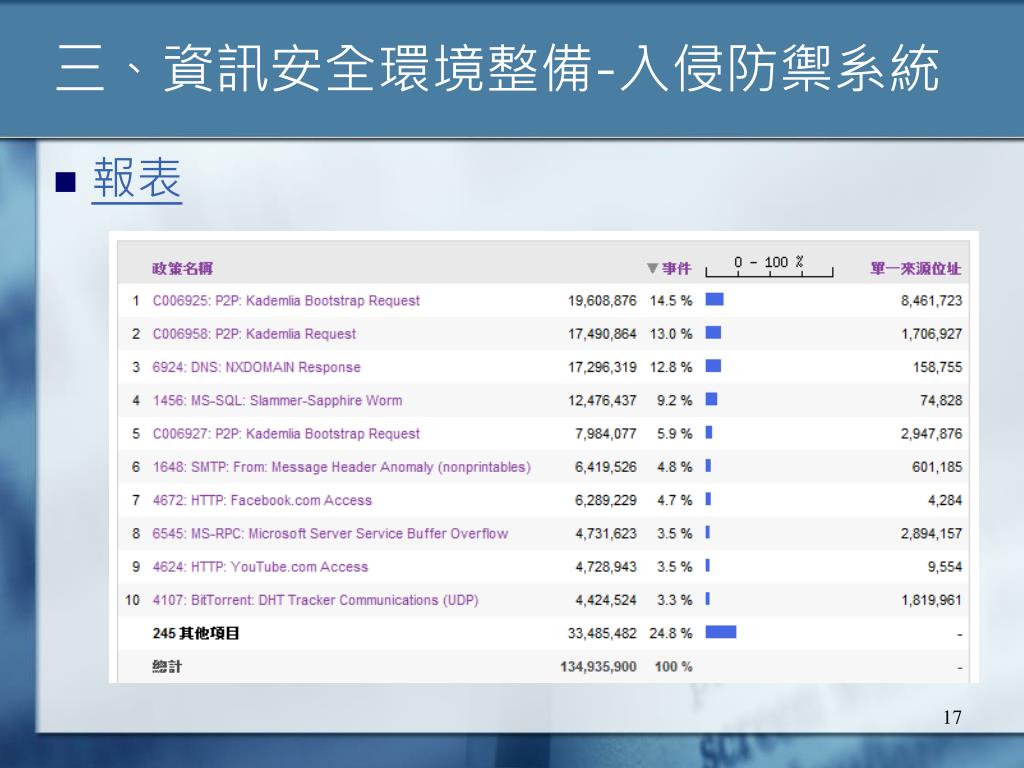1024x768 pixels.
Task: Click the slide page number 17
Action: coord(952,717)
